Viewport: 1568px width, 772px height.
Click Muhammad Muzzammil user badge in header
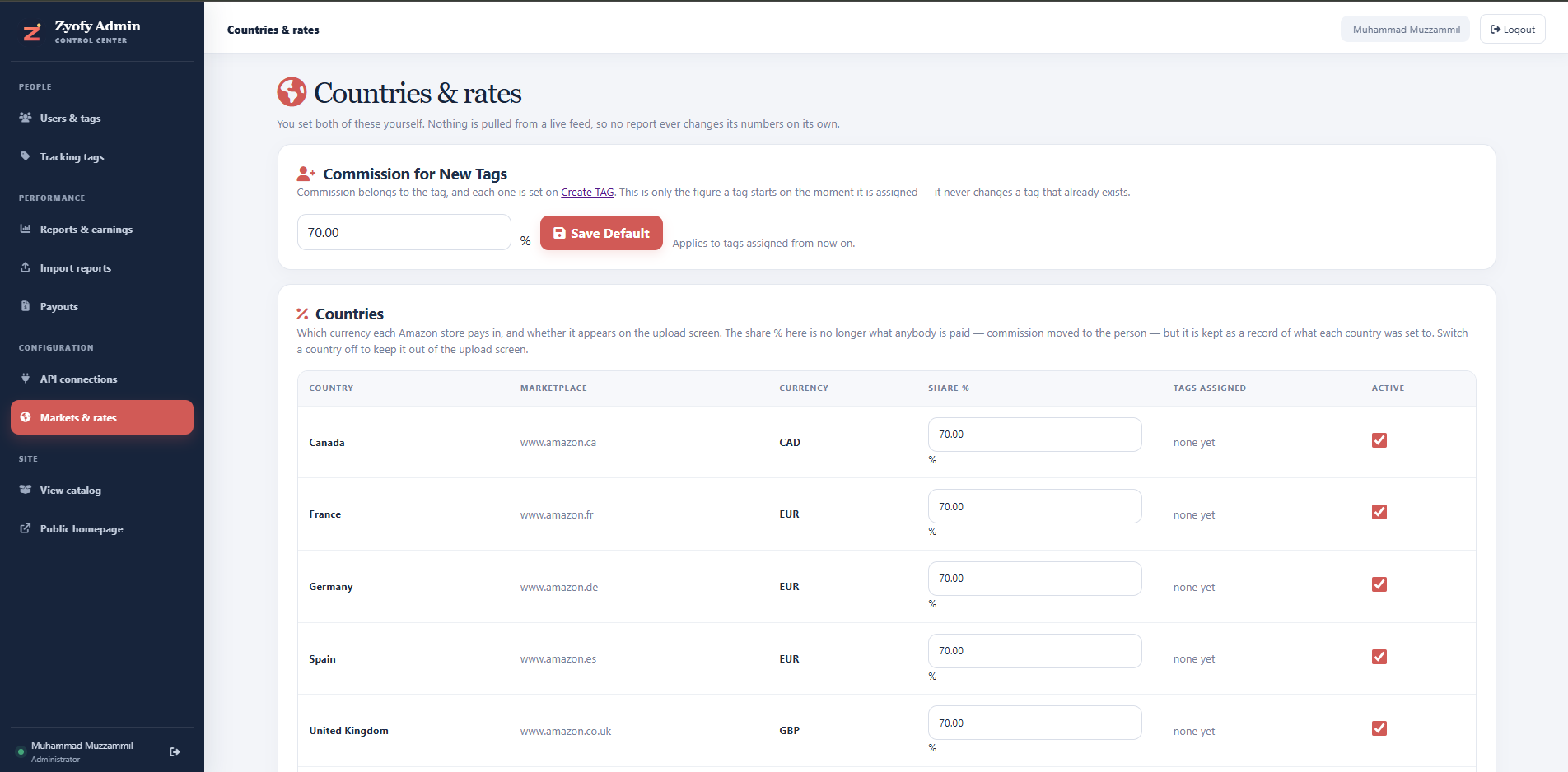pyautogui.click(x=1405, y=29)
